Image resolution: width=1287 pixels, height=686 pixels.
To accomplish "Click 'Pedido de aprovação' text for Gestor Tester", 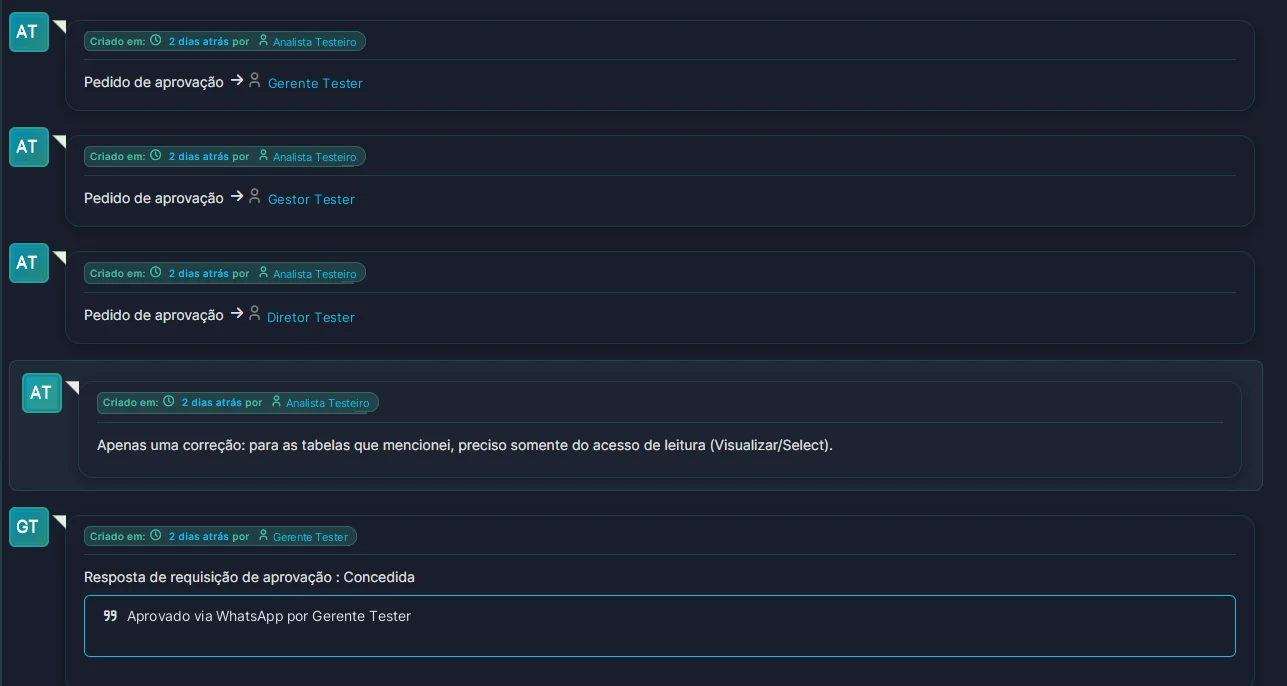I will click(154, 199).
